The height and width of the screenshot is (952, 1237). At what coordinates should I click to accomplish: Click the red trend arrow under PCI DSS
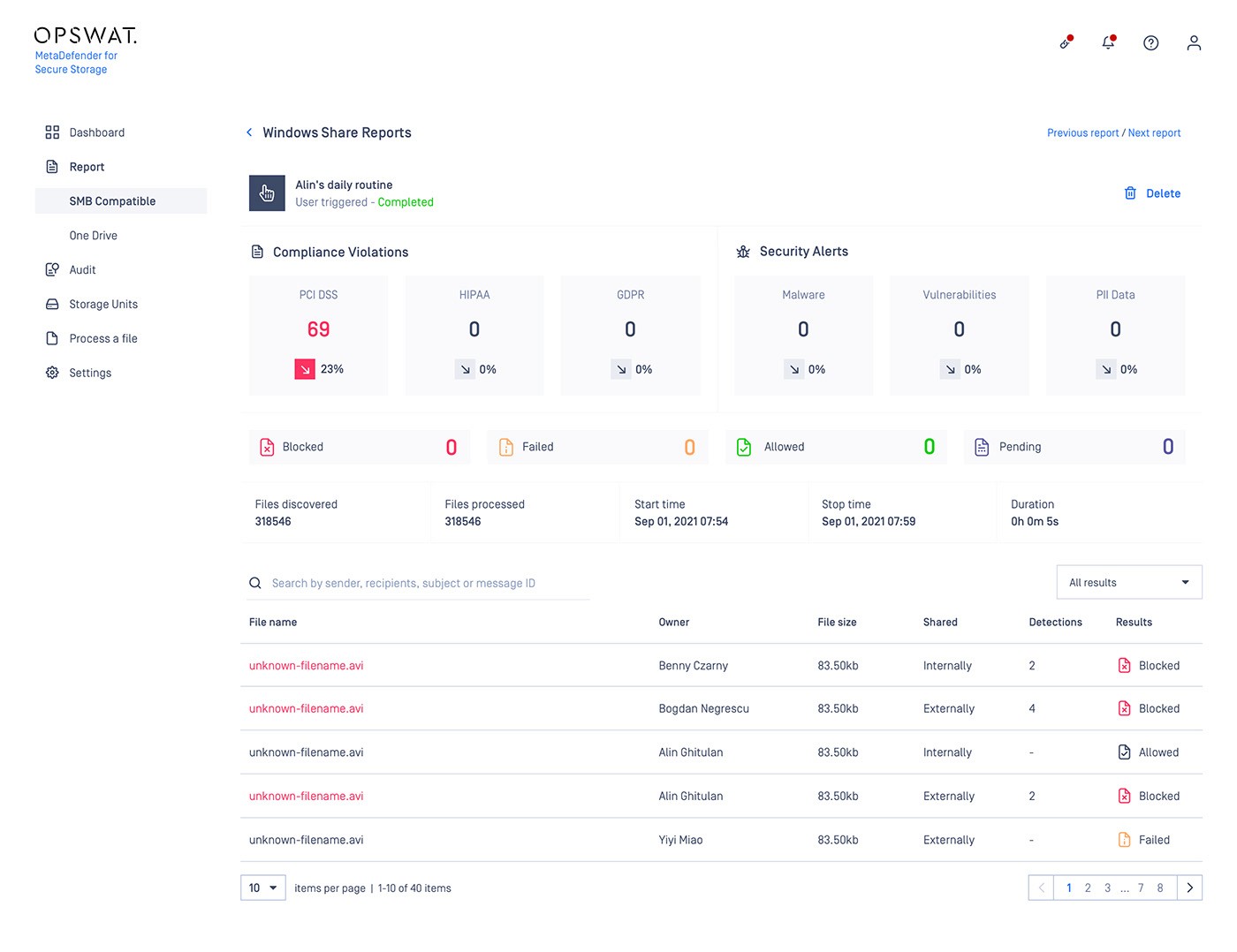(x=305, y=369)
